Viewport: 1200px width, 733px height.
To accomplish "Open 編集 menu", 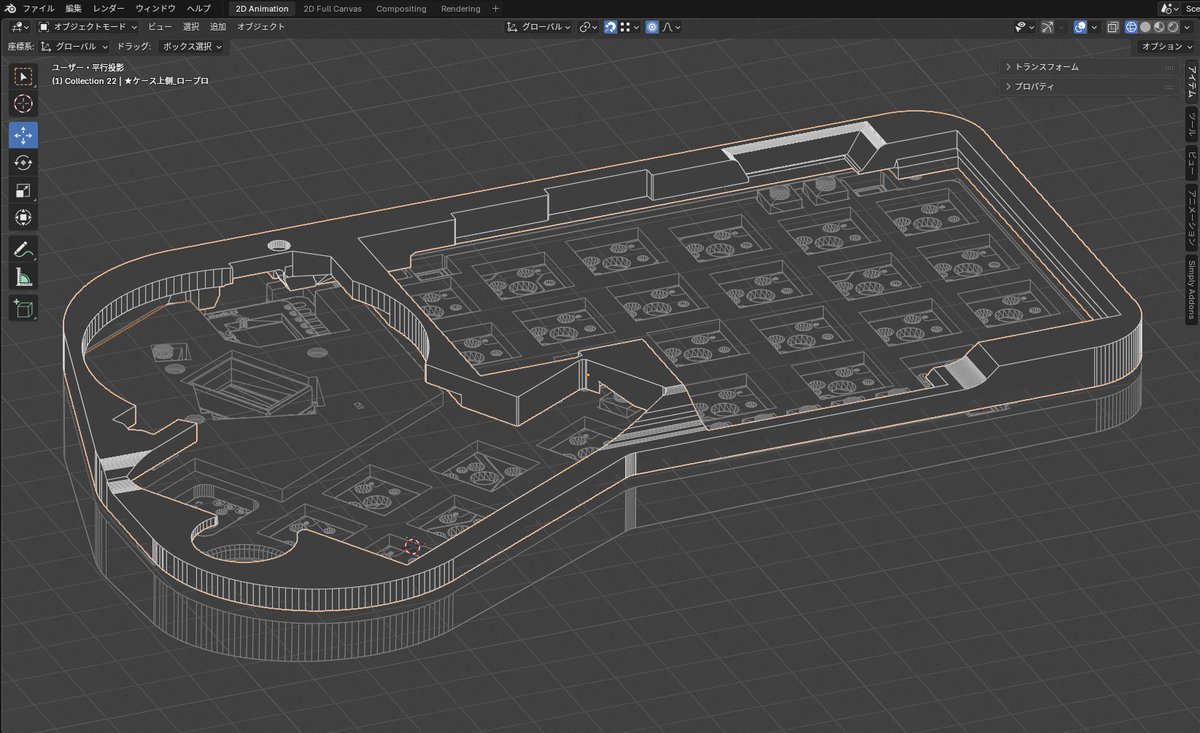I will 74,8.
